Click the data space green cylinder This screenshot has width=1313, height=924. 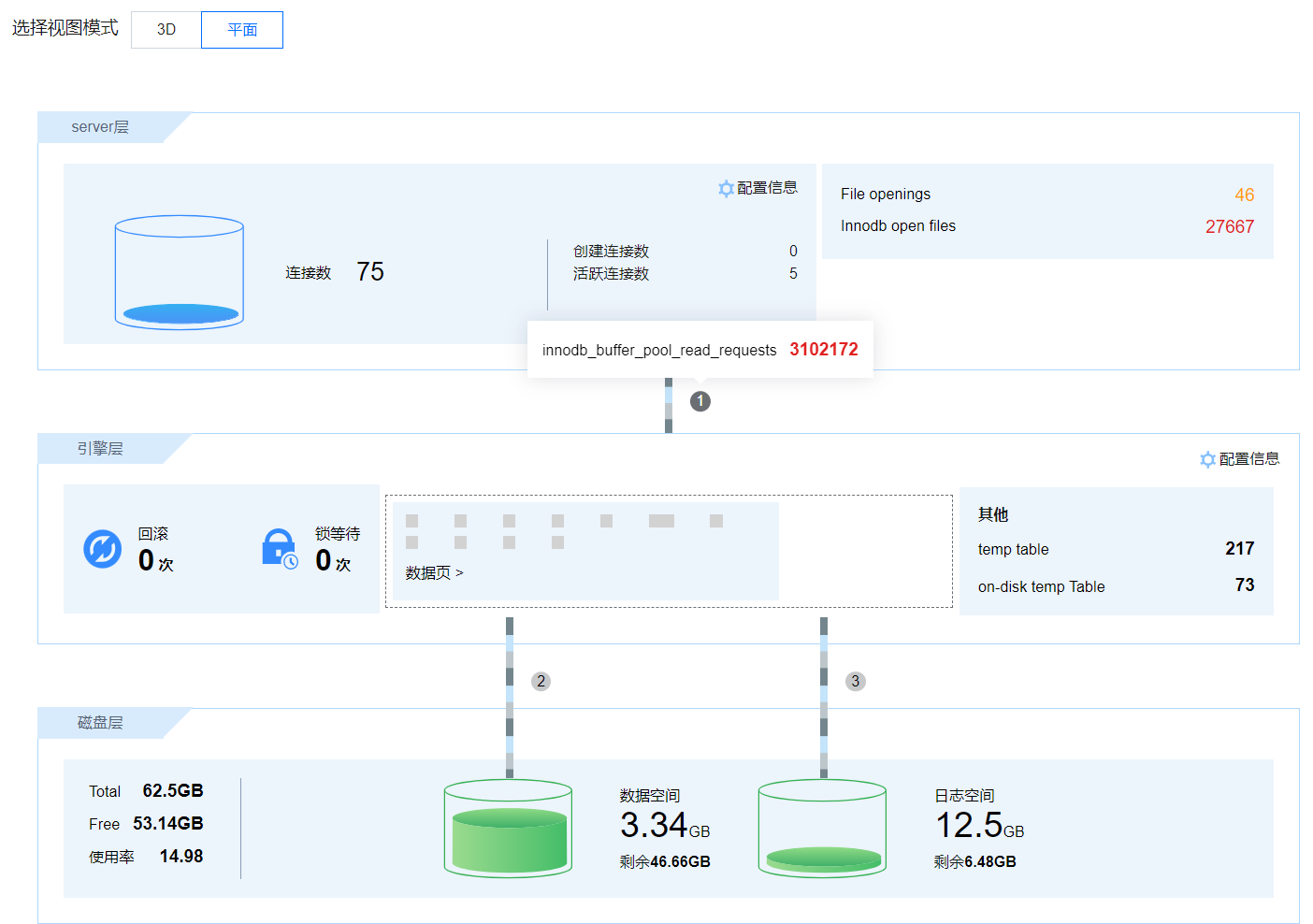[x=508, y=829]
